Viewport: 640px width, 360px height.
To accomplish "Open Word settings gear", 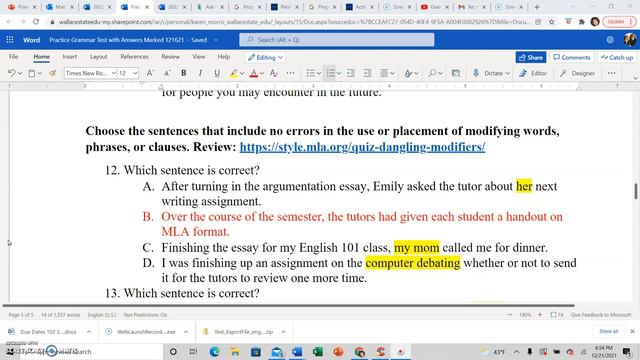I will click(x=610, y=40).
